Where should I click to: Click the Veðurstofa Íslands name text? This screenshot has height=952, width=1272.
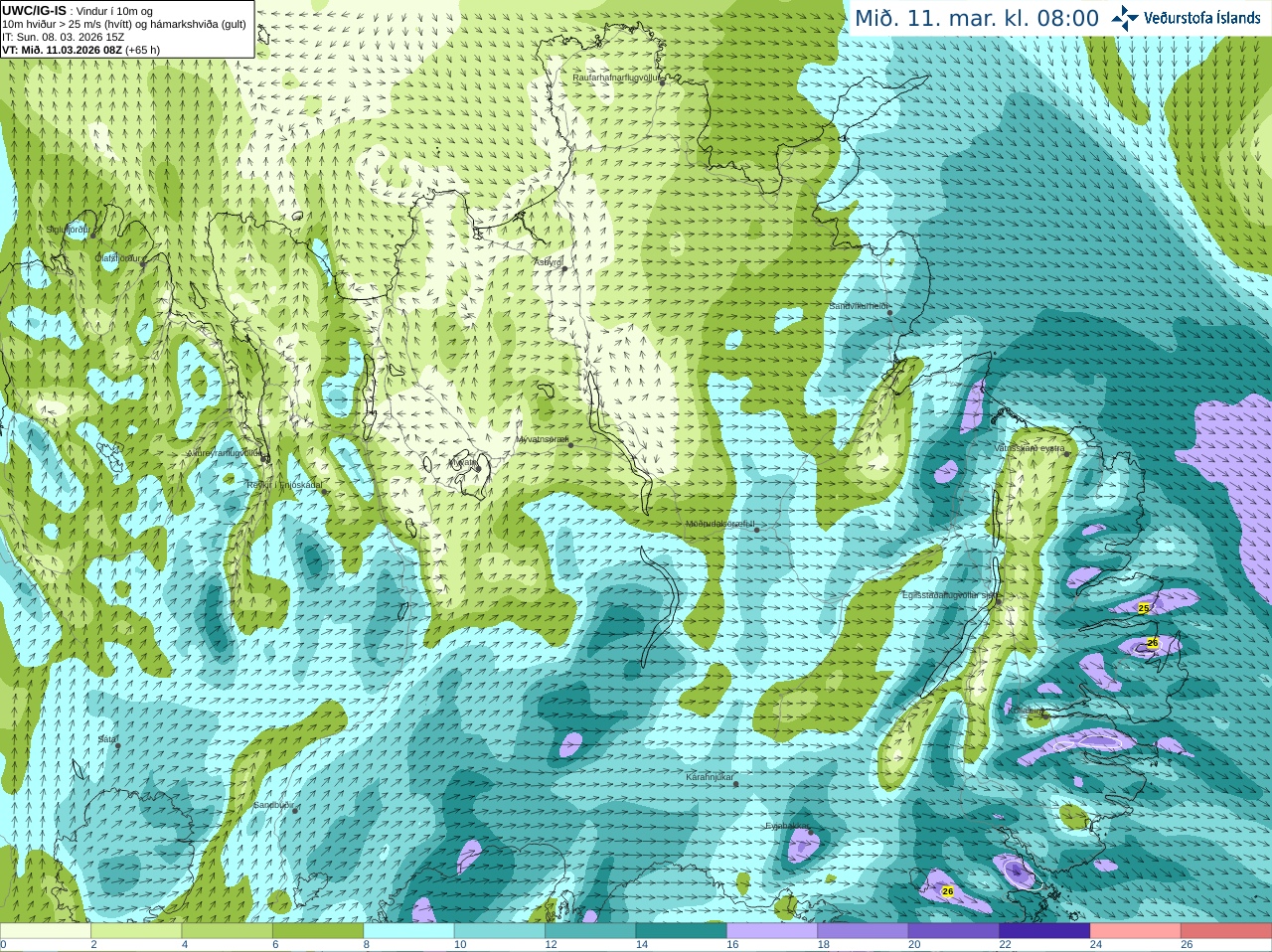point(1201,18)
